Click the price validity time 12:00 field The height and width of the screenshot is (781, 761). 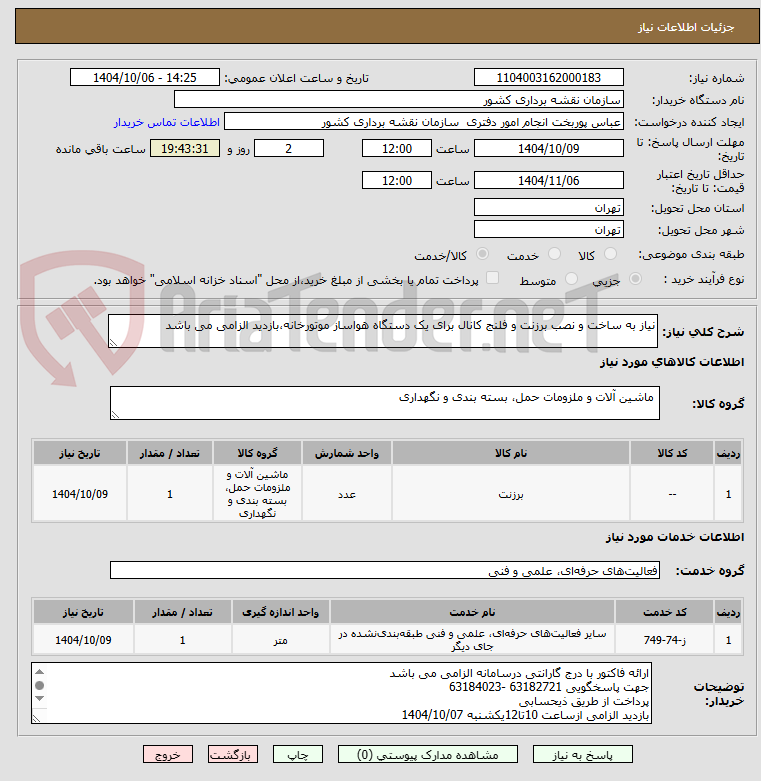(396, 180)
